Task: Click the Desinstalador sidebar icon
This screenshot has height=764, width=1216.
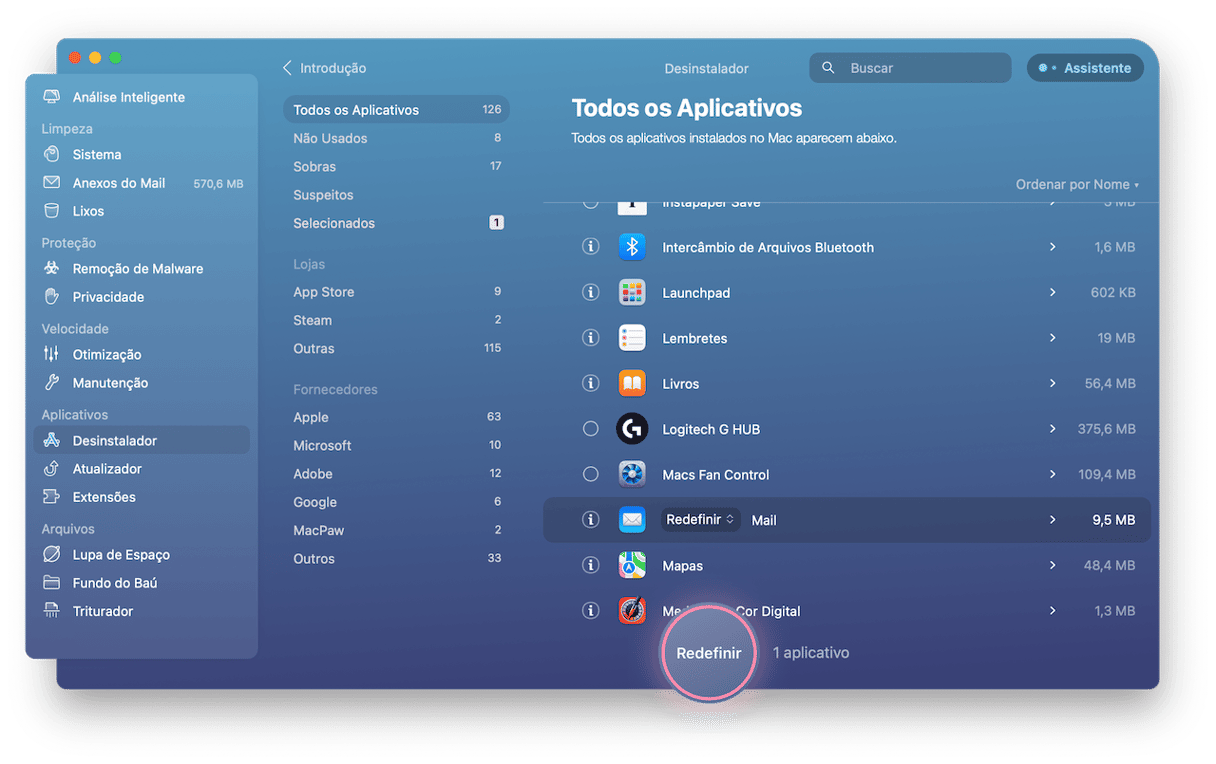Action: (52, 441)
